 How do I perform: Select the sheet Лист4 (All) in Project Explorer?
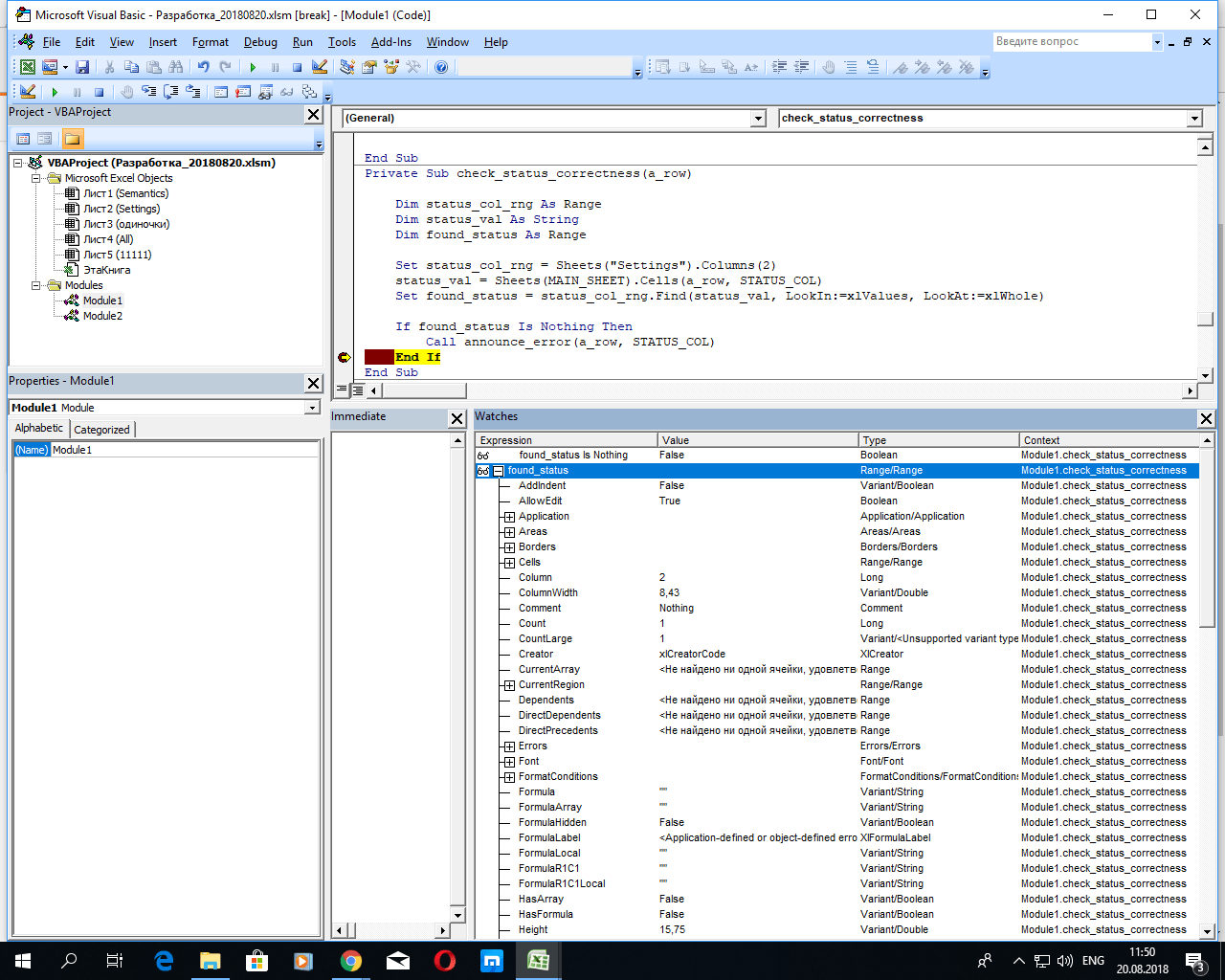pyautogui.click(x=108, y=239)
